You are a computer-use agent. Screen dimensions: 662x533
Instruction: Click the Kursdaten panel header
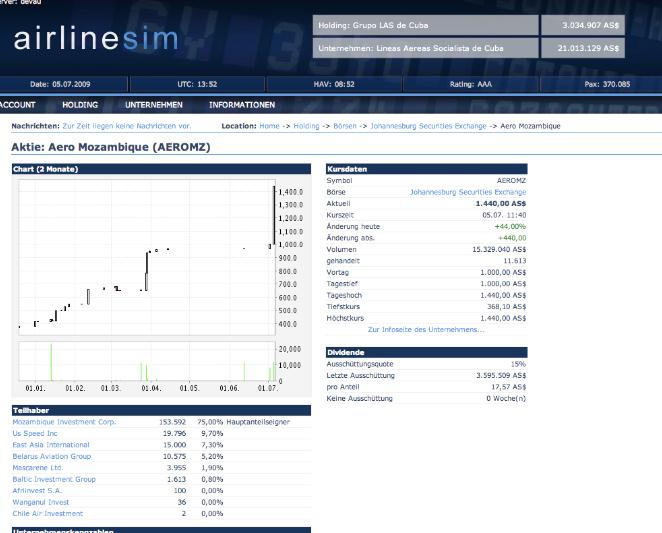click(426, 169)
